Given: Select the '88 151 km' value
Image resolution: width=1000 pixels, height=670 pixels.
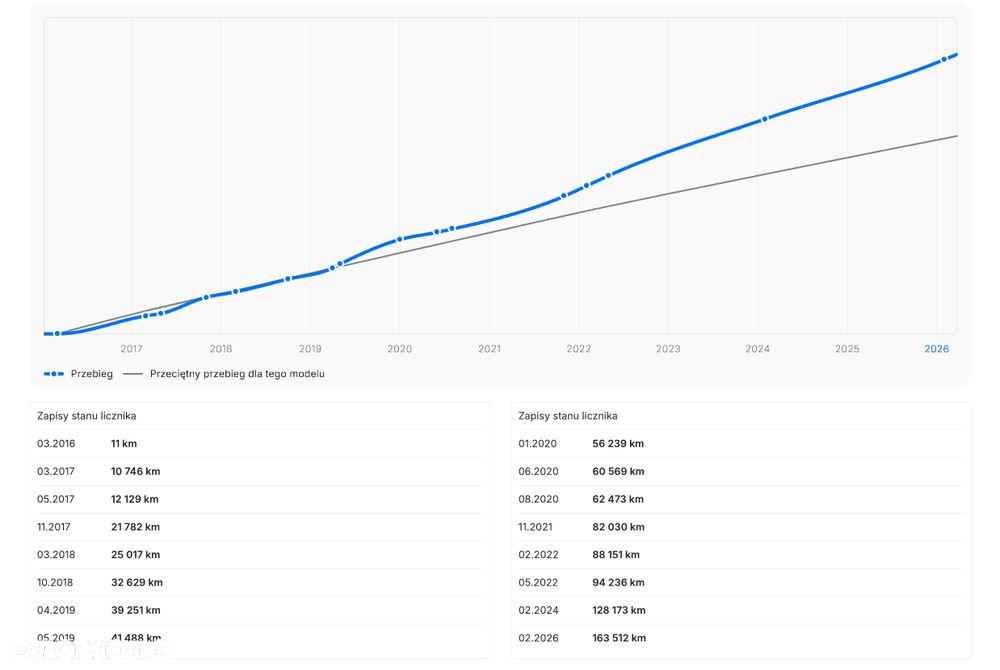Looking at the screenshot, I should pyautogui.click(x=616, y=555).
